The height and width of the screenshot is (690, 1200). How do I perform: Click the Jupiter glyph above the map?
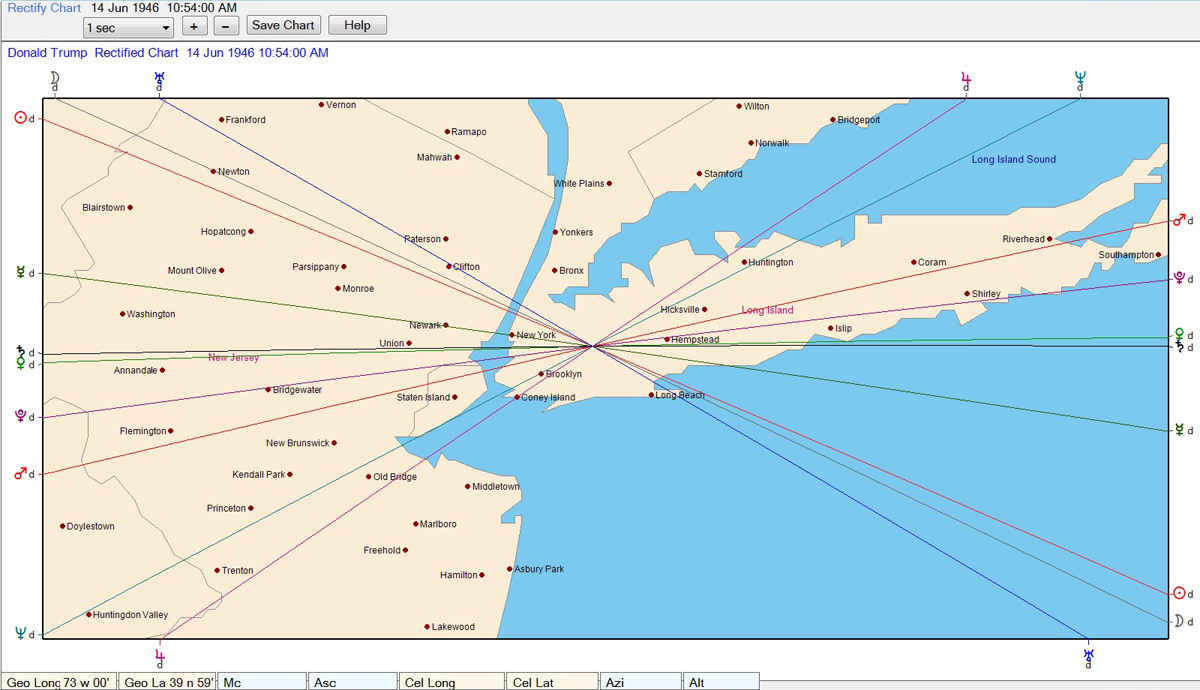pyautogui.click(x=965, y=76)
